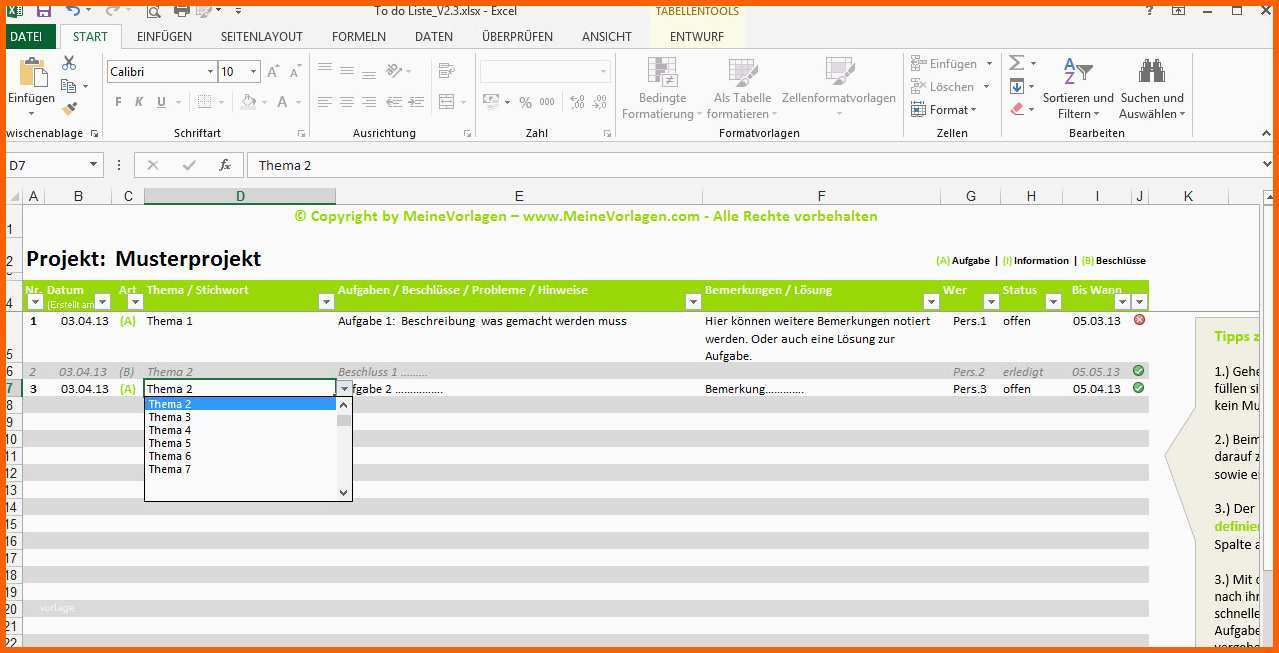Open print preview from the magnifier page icon
The image size is (1279, 653).
(x=153, y=11)
